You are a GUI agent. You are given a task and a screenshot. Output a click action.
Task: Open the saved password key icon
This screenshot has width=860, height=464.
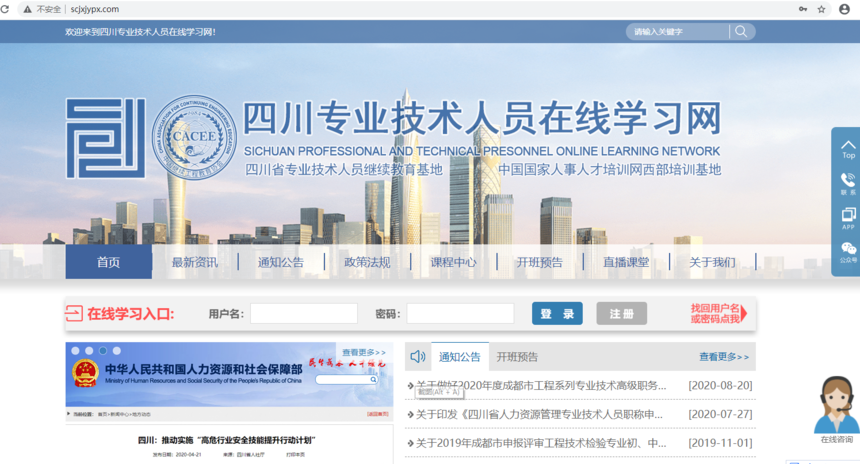coord(803,9)
